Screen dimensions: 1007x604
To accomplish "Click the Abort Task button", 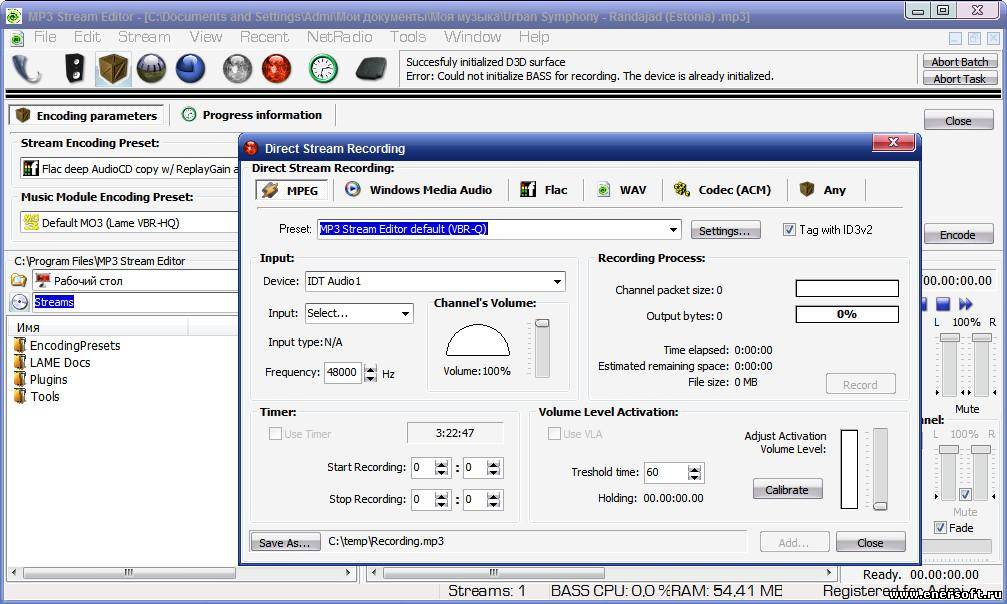I will [x=959, y=78].
